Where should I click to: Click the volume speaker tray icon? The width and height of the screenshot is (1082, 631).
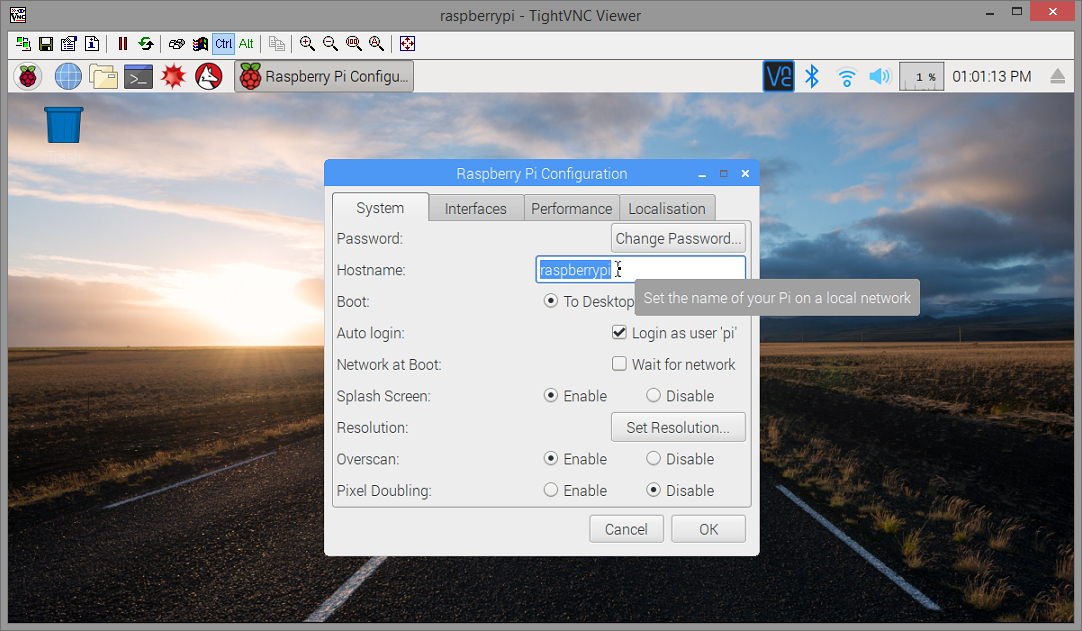[x=880, y=77]
